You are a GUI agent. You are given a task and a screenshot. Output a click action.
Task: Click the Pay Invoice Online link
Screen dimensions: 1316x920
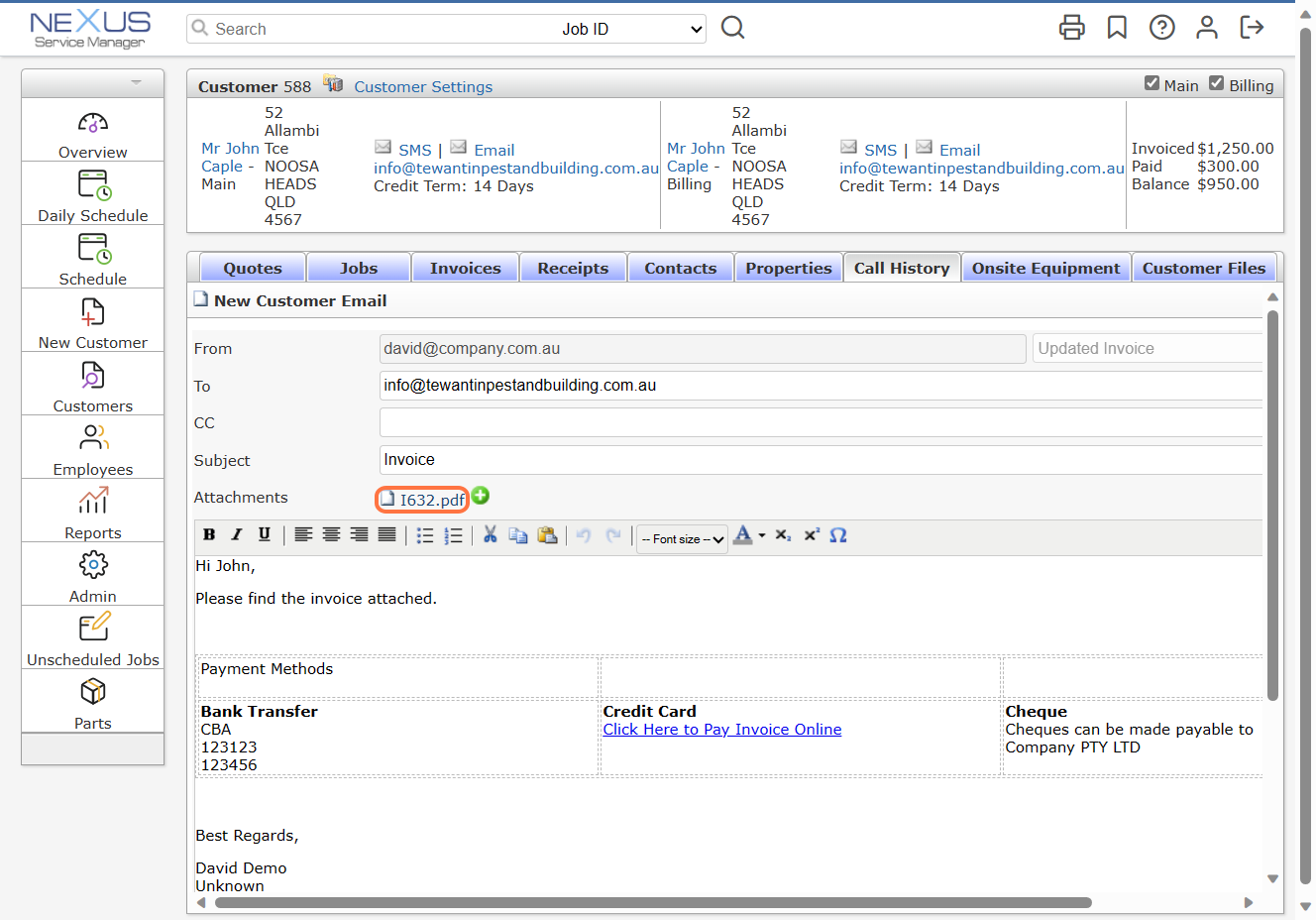point(722,730)
